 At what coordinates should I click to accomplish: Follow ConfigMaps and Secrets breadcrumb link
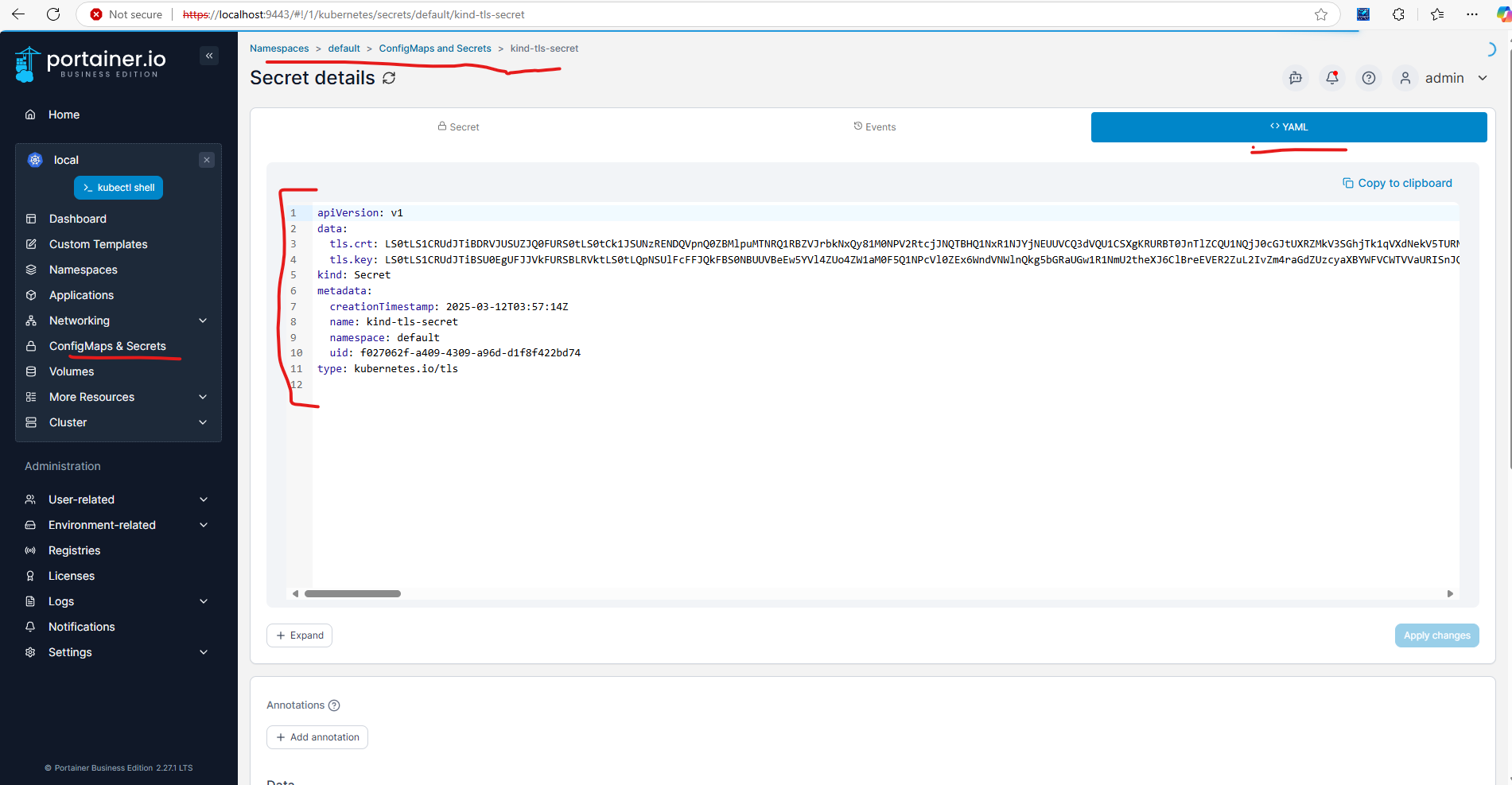(435, 49)
